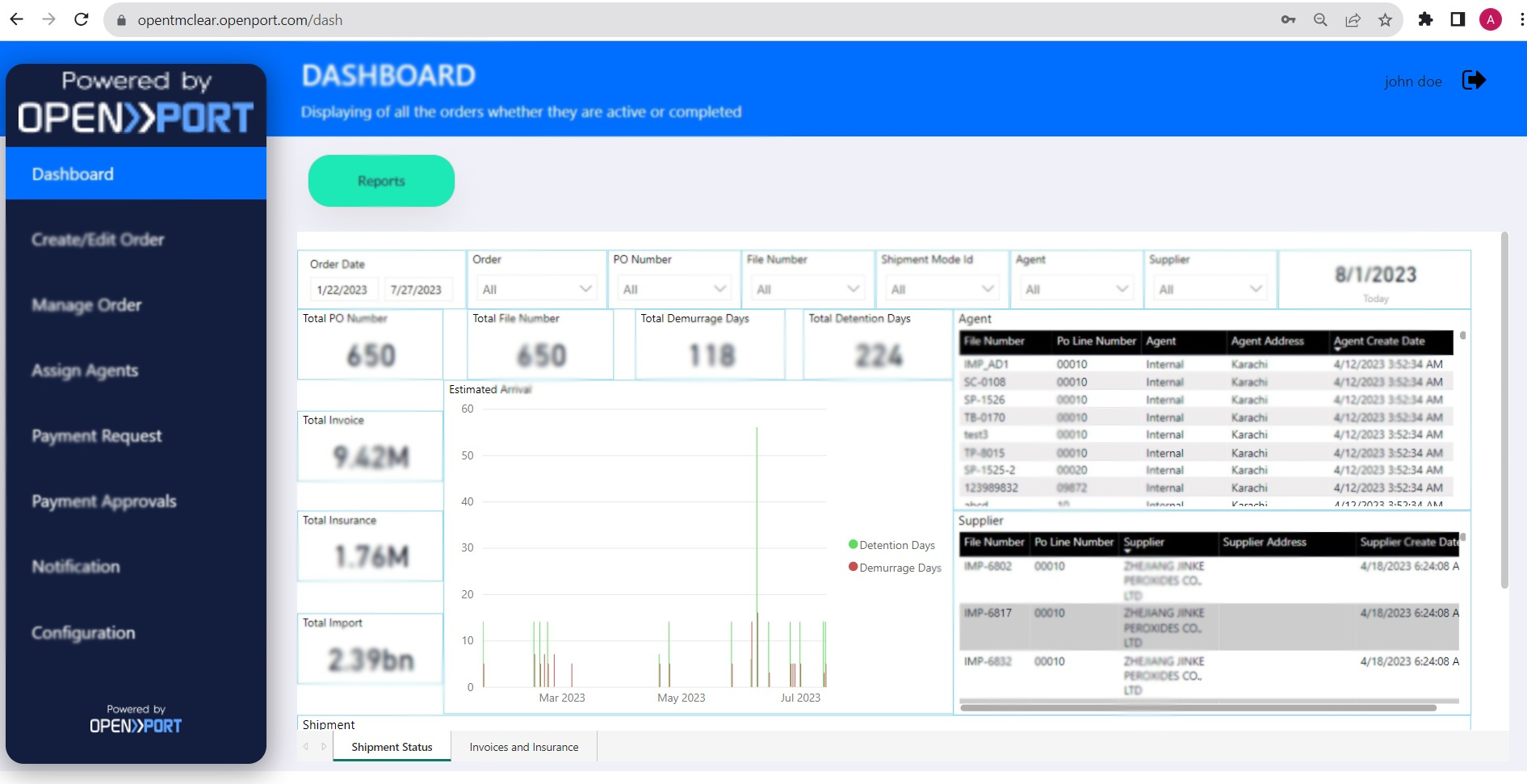Image resolution: width=1527 pixels, height=784 pixels.
Task: Select Demurrage Days legend marker
Action: tap(853, 567)
